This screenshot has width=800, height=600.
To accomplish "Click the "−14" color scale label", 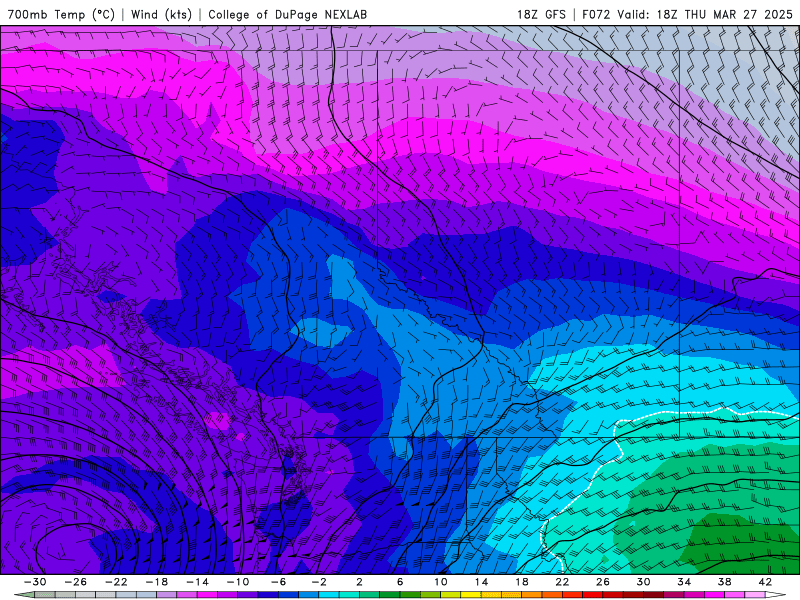I will [x=197, y=582].
